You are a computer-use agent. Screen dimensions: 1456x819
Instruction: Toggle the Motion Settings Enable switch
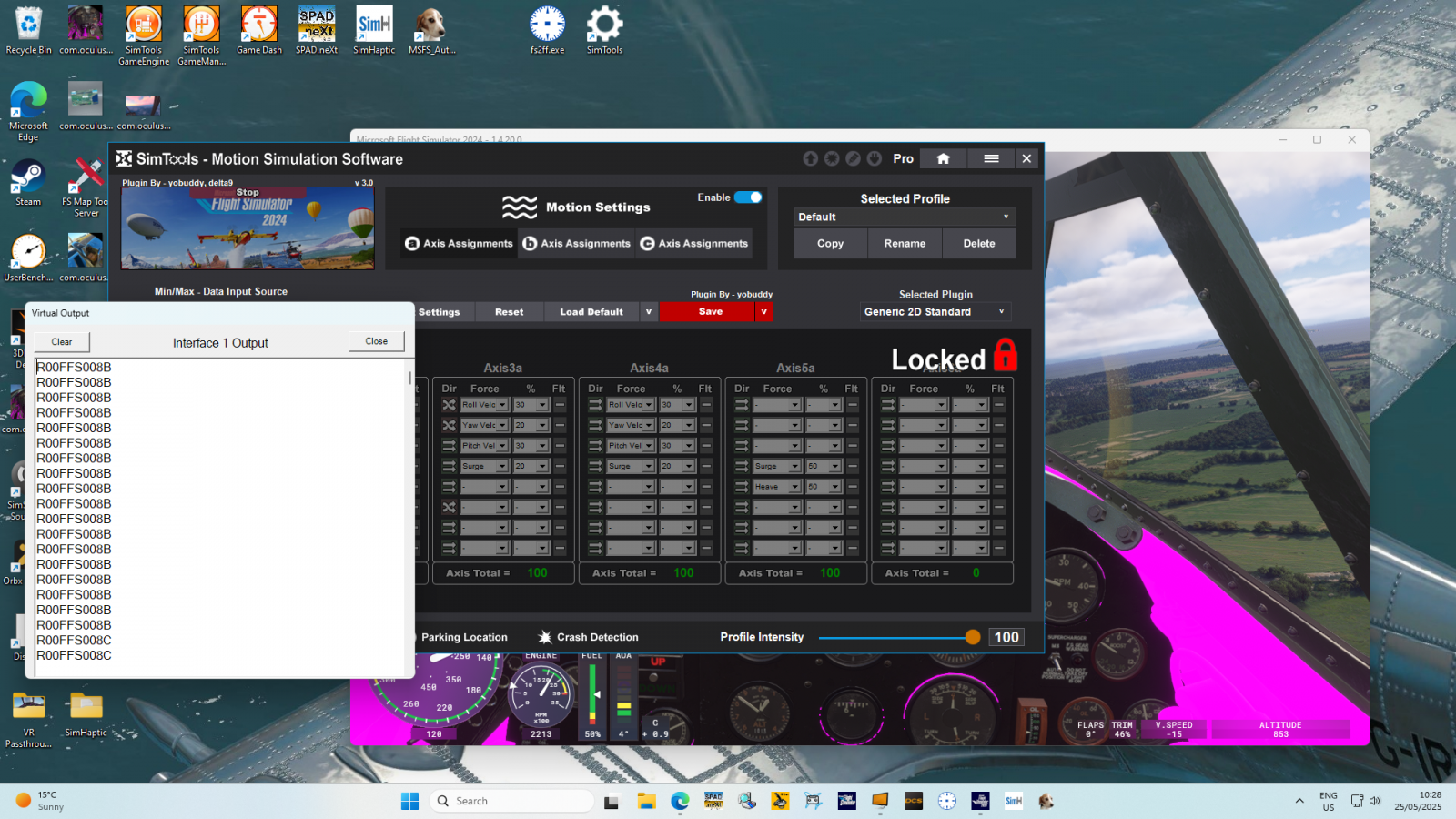click(x=748, y=197)
